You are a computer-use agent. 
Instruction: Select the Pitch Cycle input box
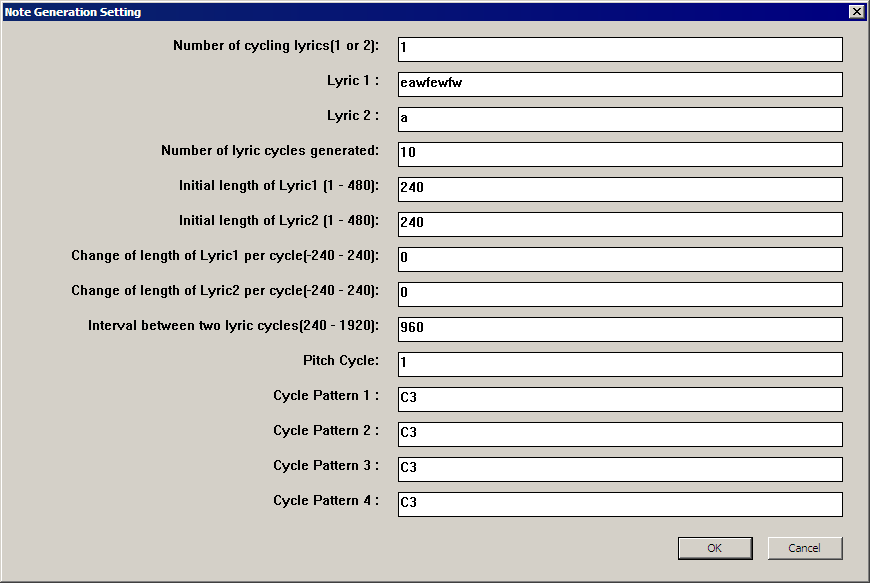coord(620,364)
